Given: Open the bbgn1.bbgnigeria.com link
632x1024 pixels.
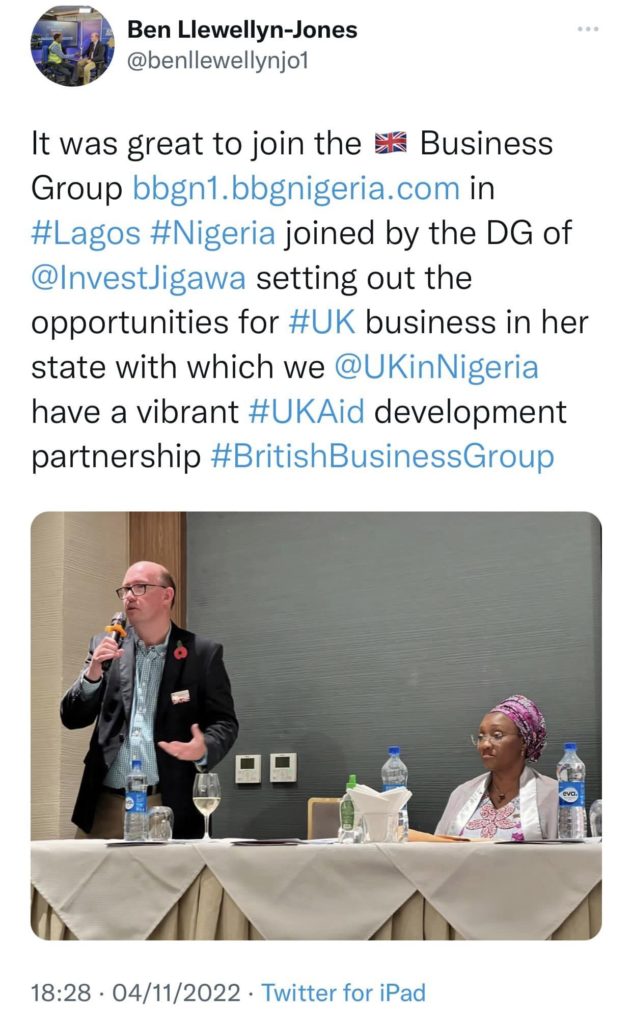Looking at the screenshot, I should (296, 188).
